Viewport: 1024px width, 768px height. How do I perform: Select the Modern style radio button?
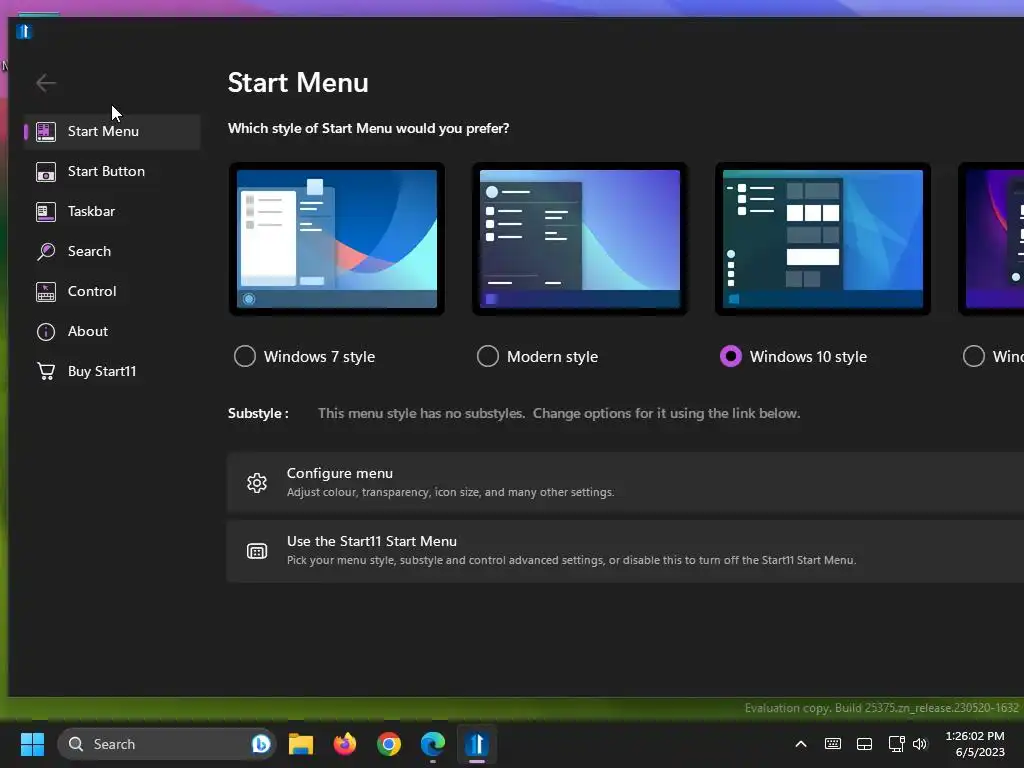point(488,357)
